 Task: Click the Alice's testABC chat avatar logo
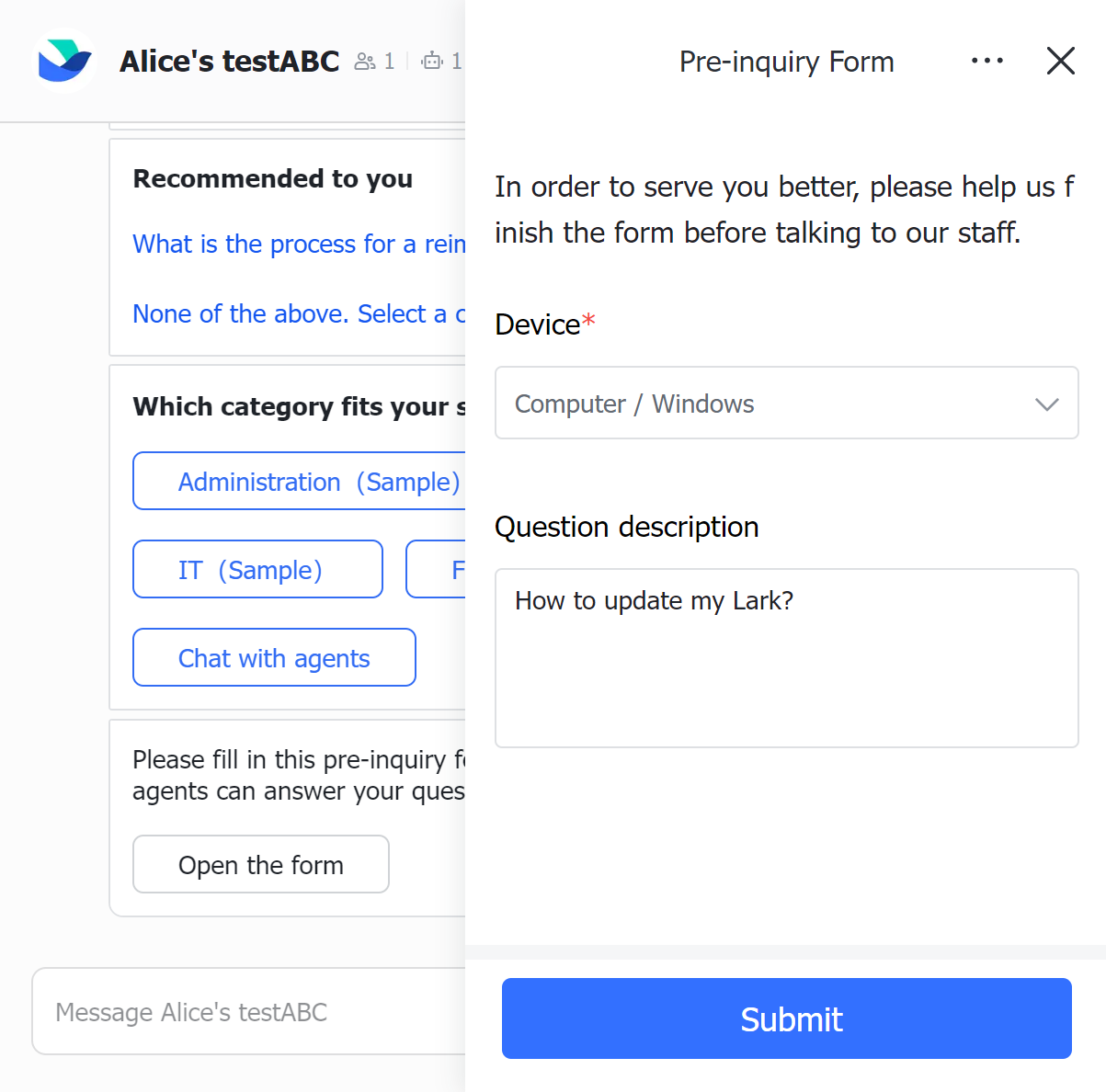[x=64, y=61]
